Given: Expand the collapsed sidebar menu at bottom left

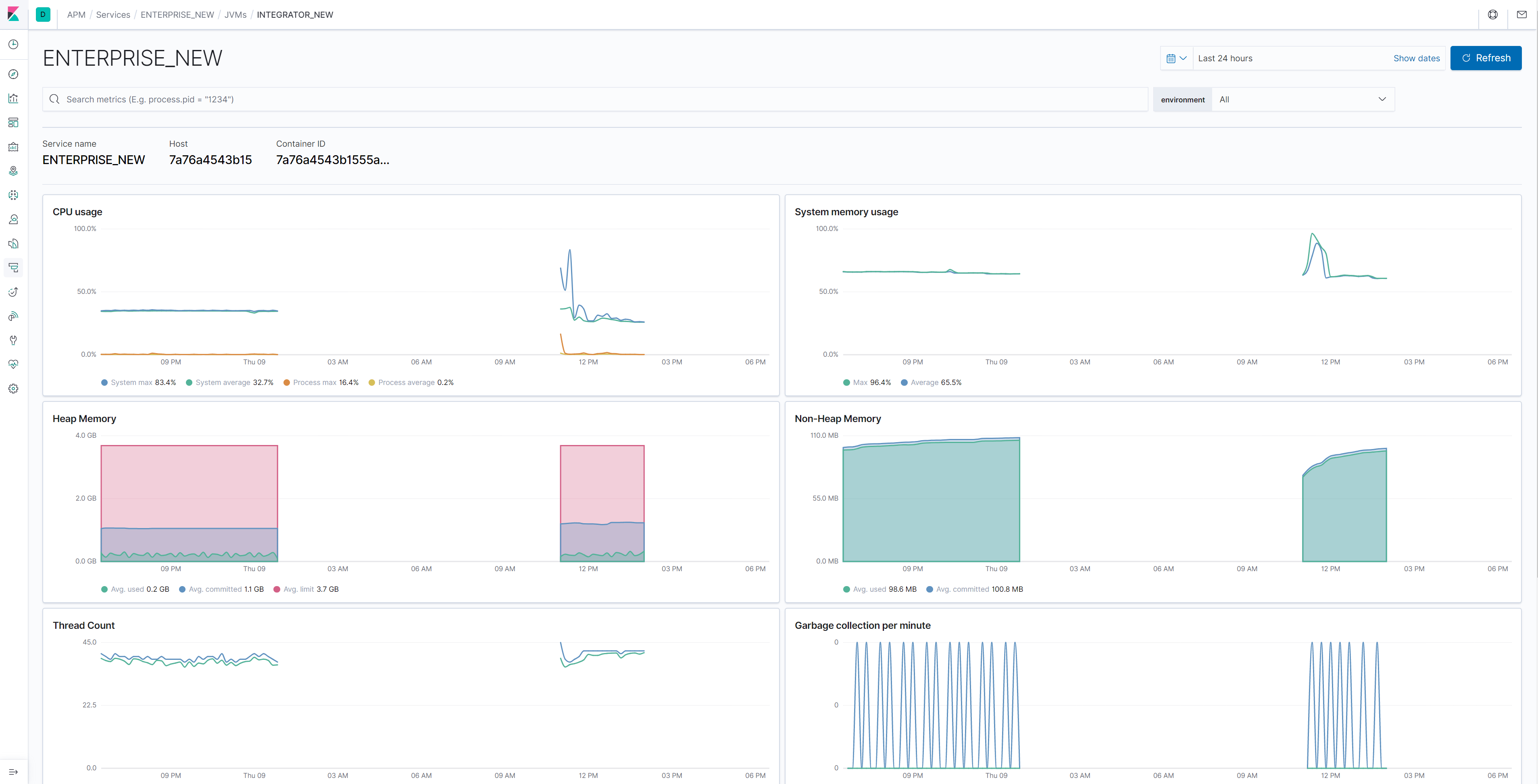Looking at the screenshot, I should 13,772.
